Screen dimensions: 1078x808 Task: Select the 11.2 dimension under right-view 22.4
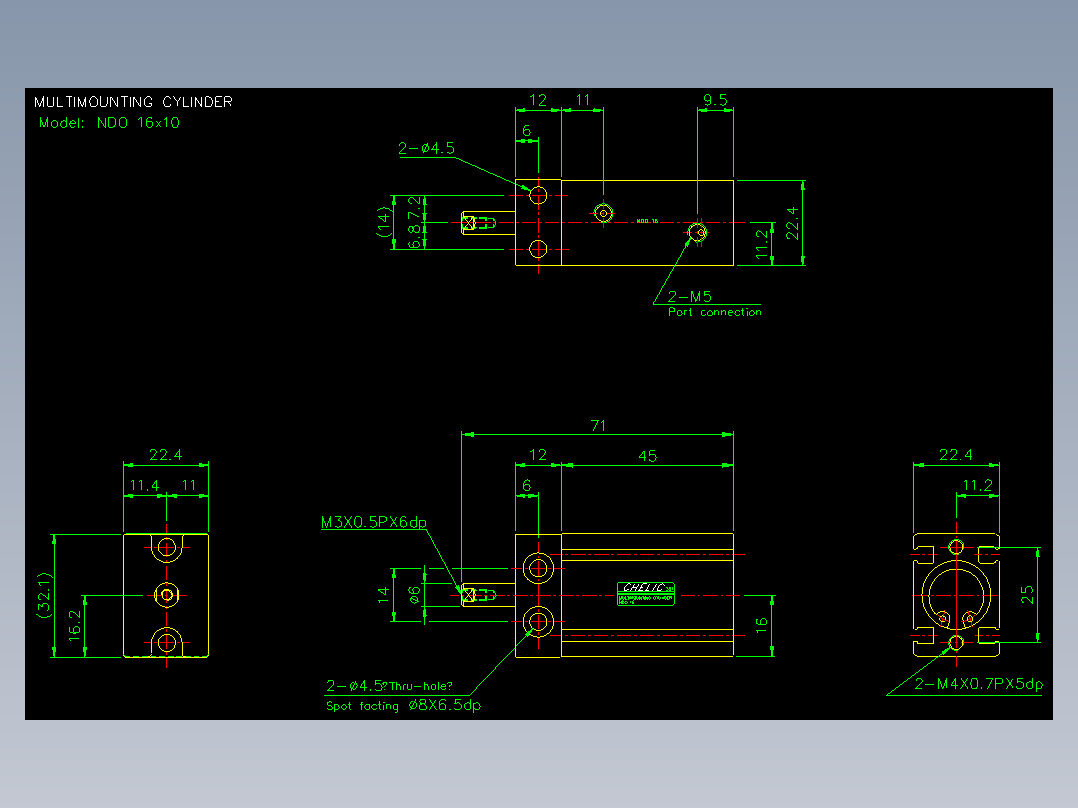tap(978, 485)
